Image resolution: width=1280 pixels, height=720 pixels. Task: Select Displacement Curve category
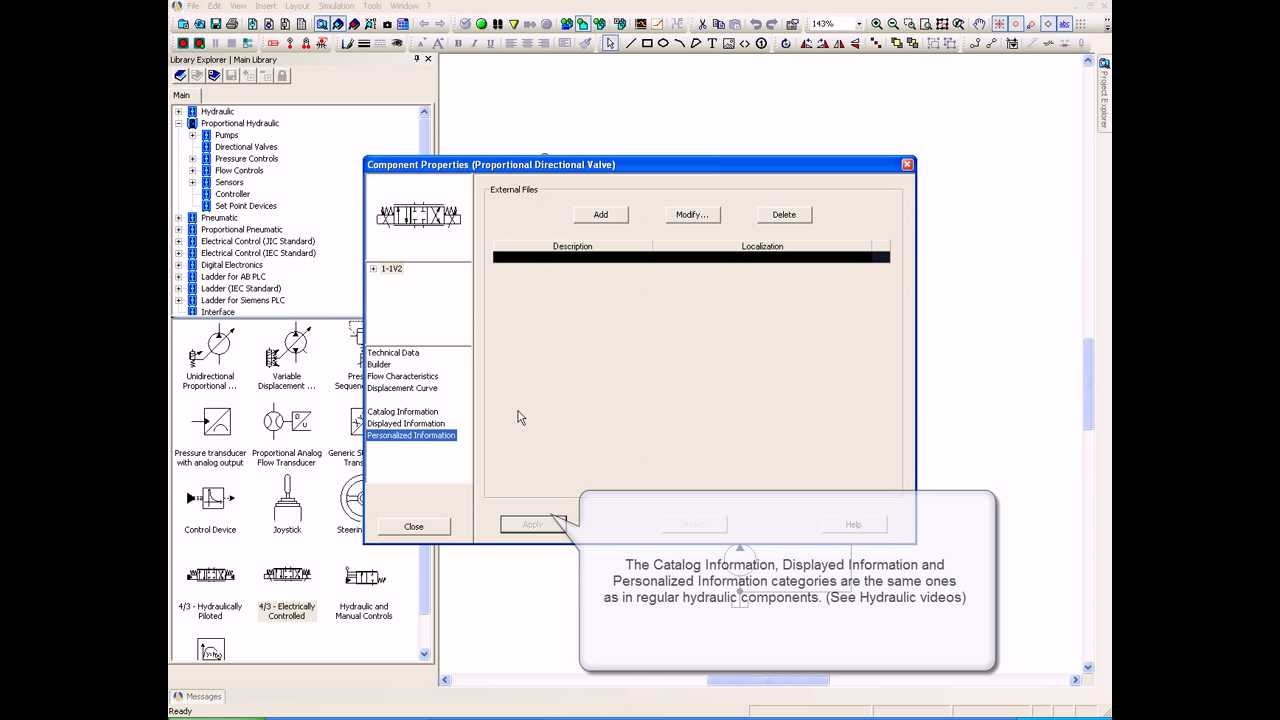tap(402, 388)
